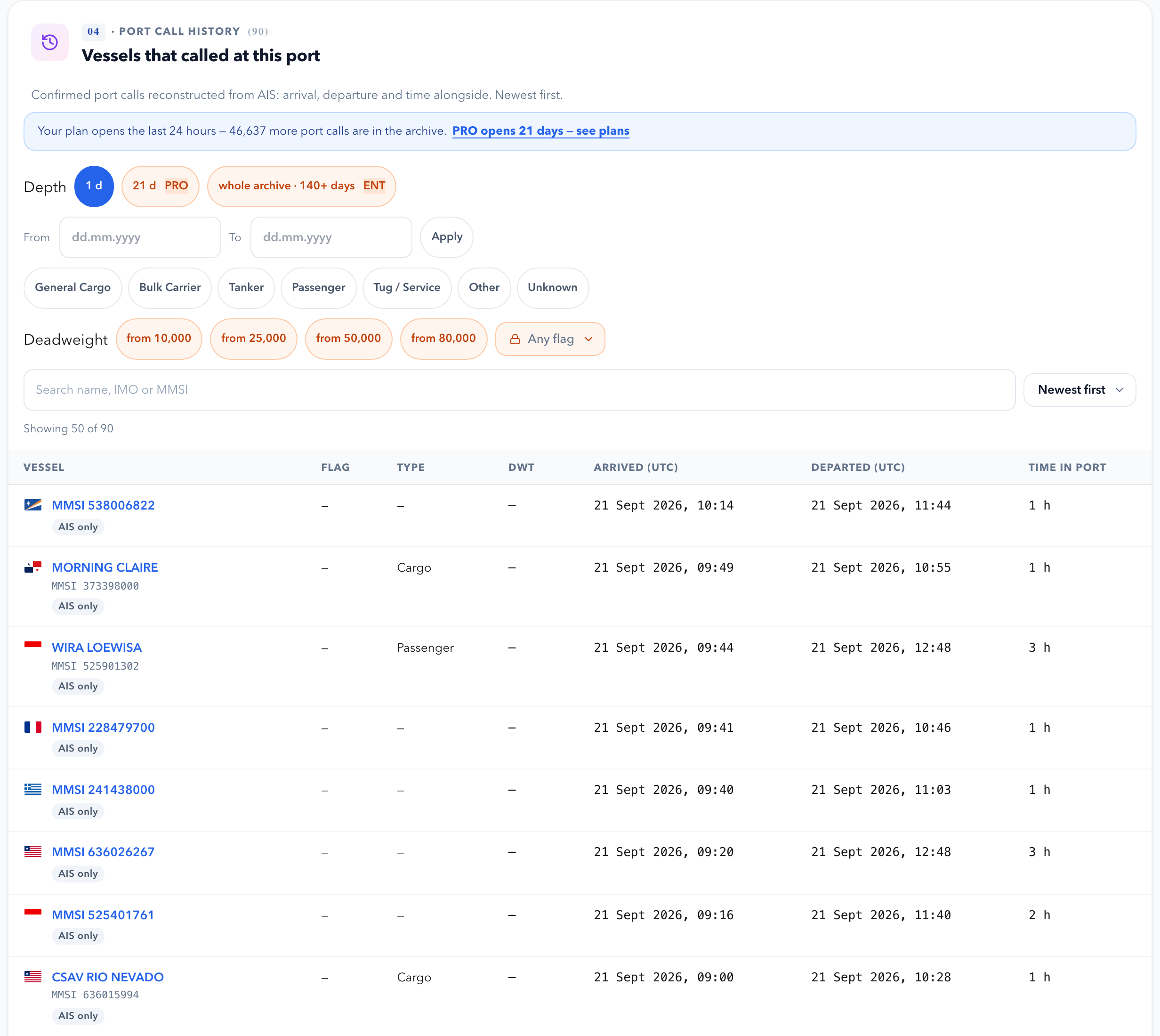The width and height of the screenshot is (1160, 1036).
Task: Filter deadweight from 10,000
Action: 159,339
